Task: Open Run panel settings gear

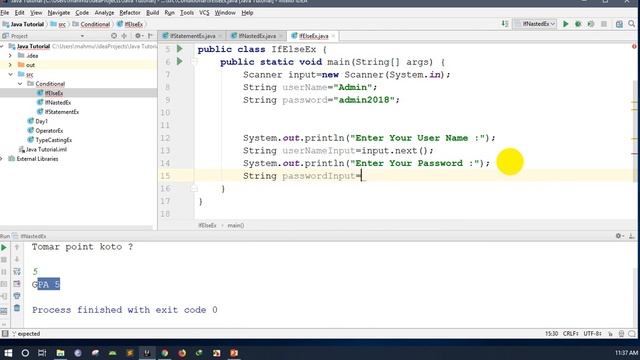Action: coord(619,236)
